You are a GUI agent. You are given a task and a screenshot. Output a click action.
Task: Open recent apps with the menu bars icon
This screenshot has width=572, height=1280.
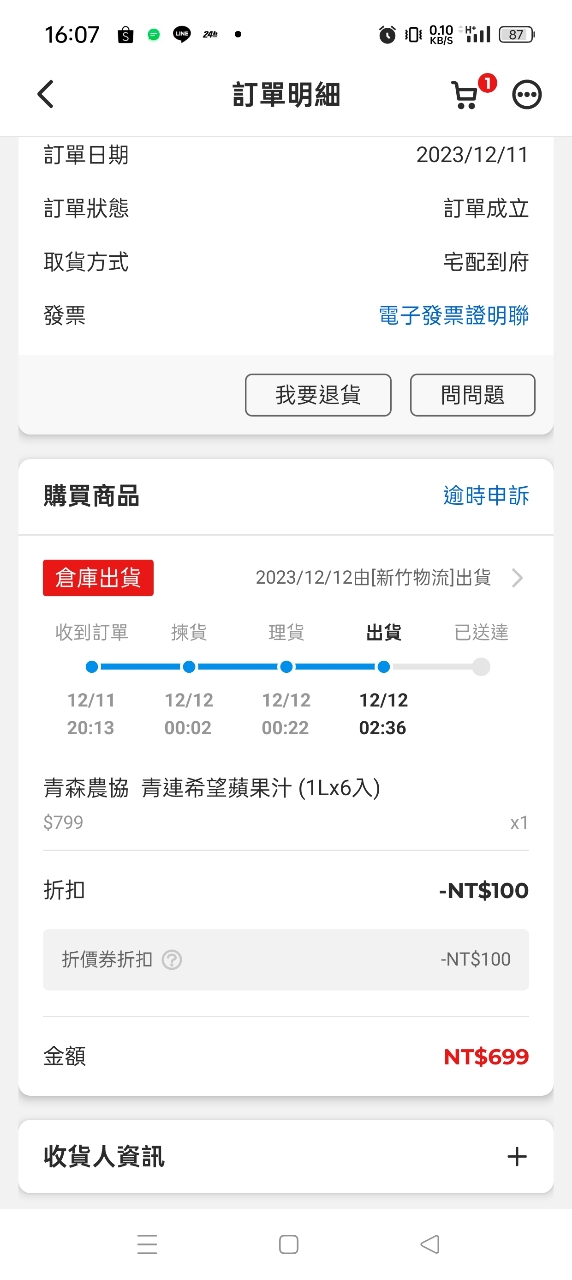[147, 1244]
